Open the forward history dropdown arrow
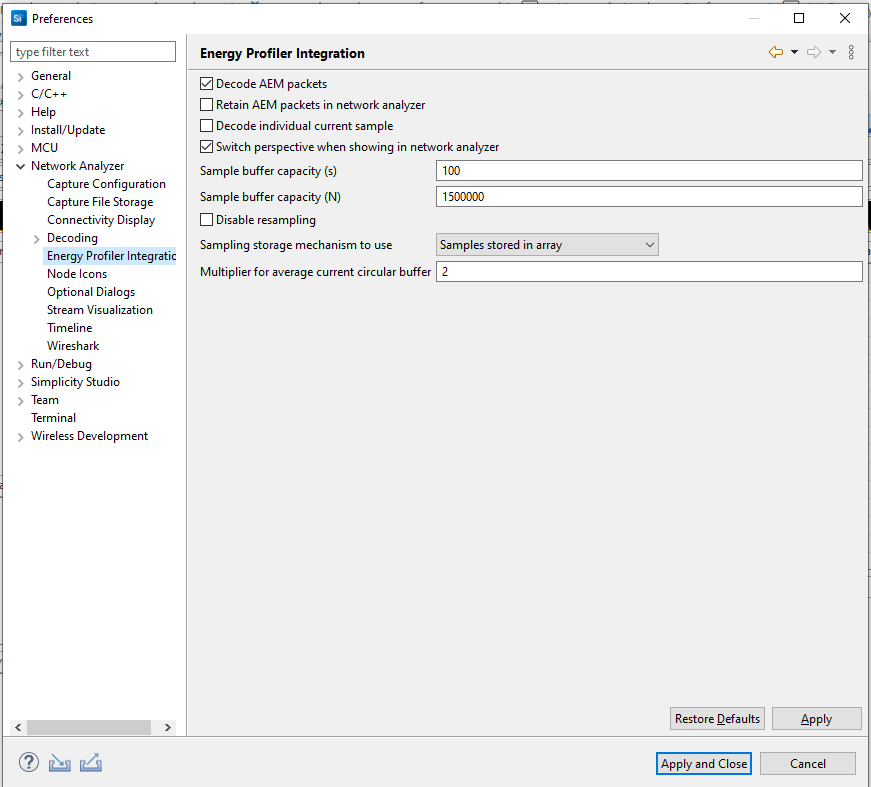 [x=832, y=52]
